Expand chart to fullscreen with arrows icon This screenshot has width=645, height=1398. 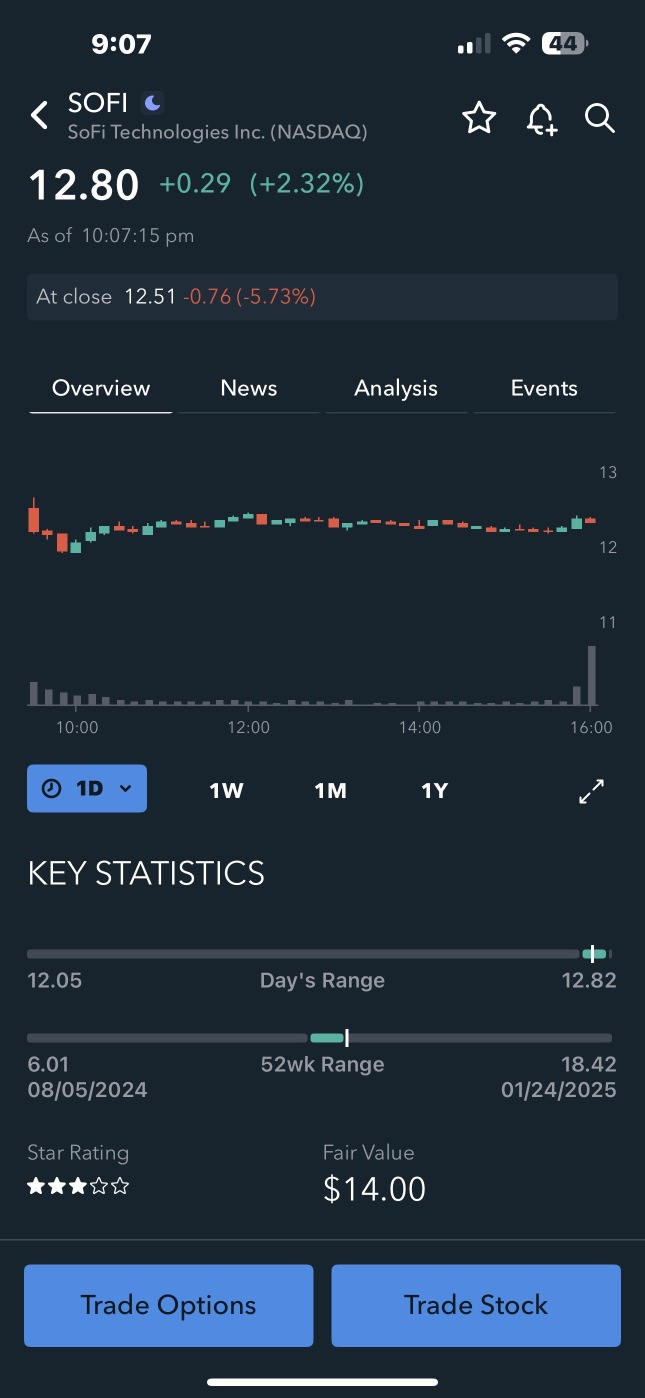[x=592, y=791]
